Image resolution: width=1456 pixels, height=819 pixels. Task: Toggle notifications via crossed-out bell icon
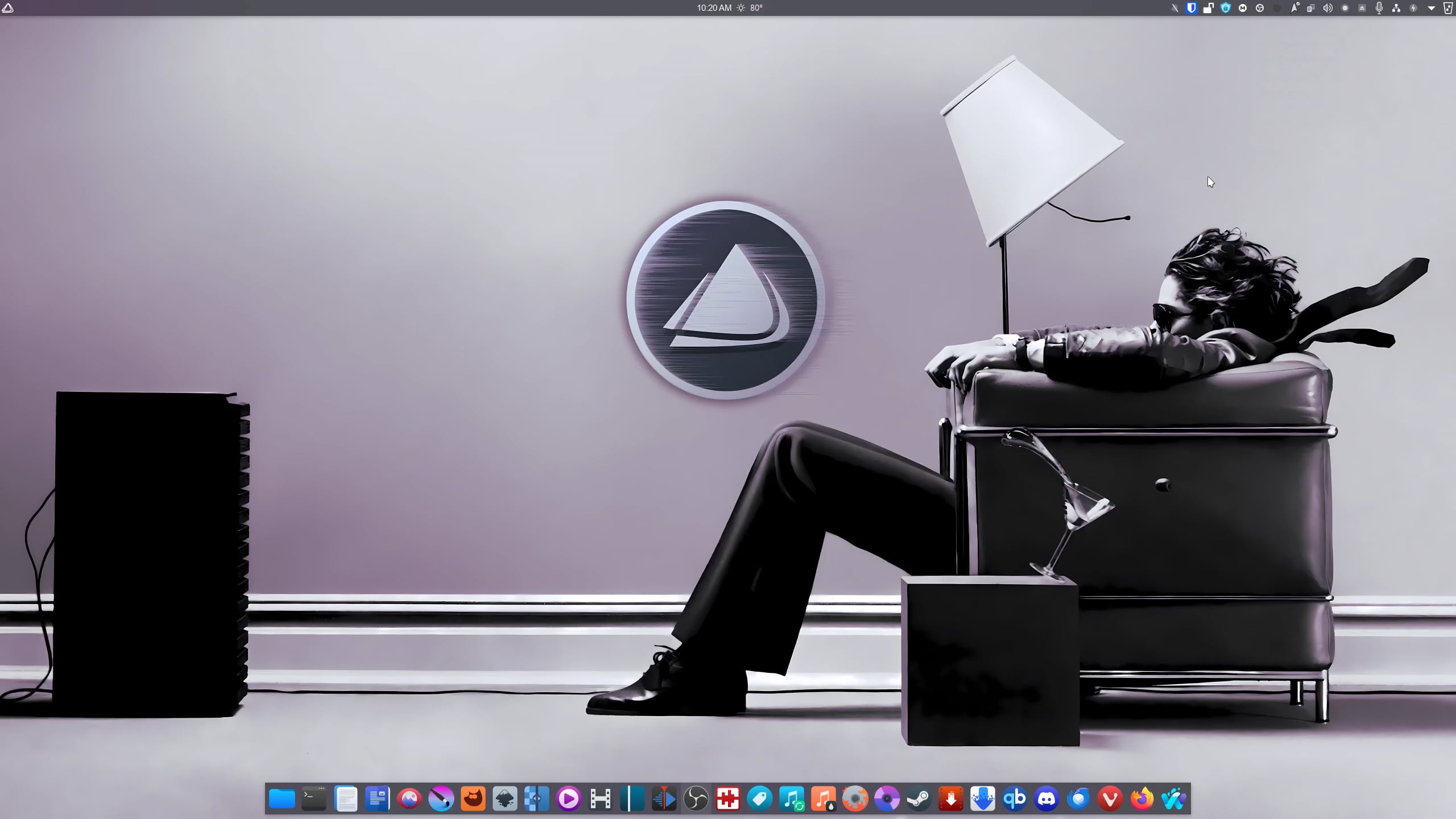click(1174, 8)
